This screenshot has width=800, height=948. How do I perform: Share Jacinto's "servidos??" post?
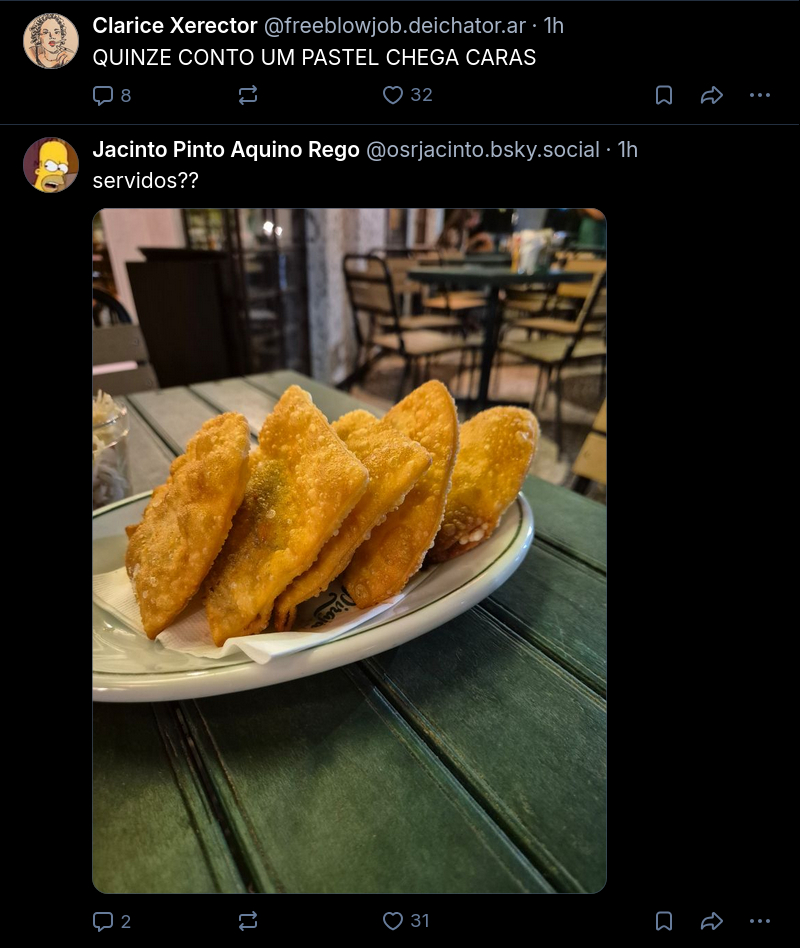pos(711,921)
